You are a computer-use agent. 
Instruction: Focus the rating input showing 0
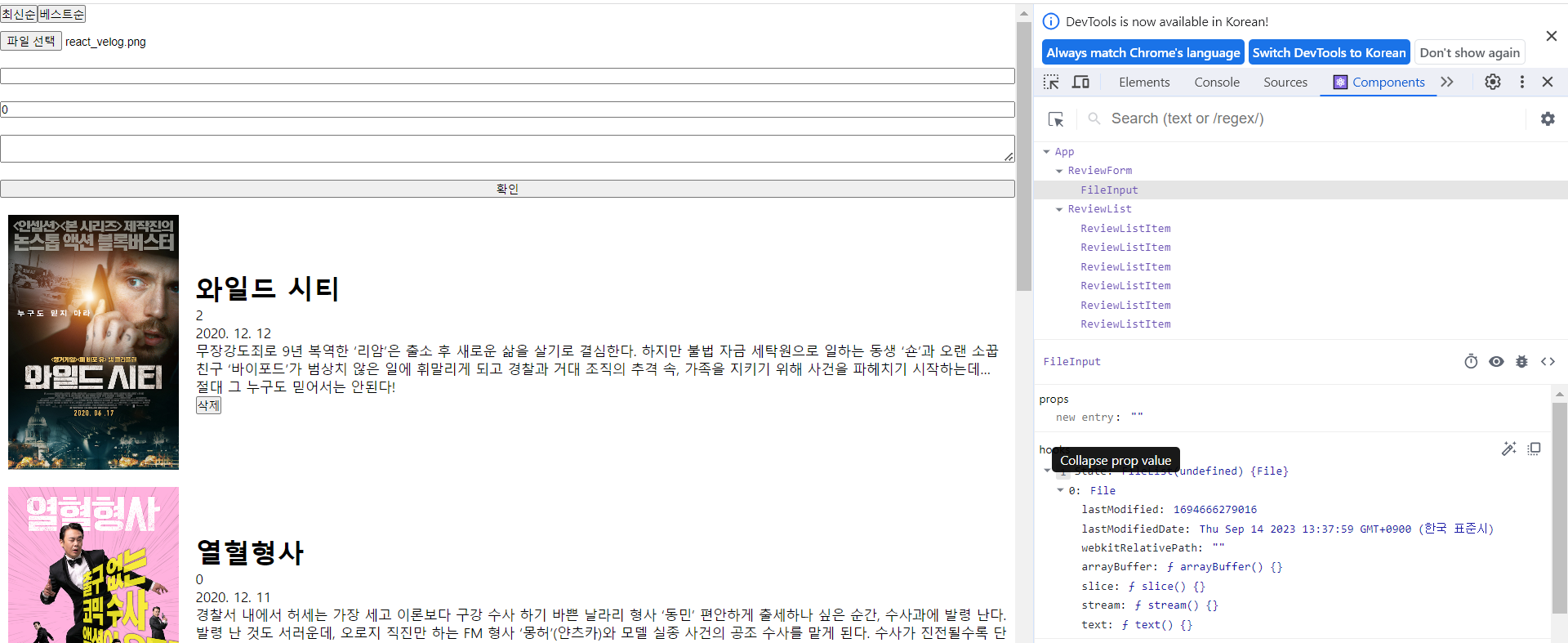[507, 109]
